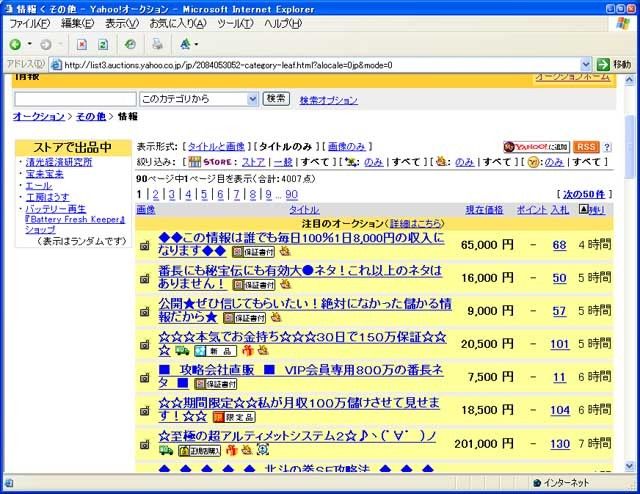Open History with the clock toolbar icon

(130, 44)
